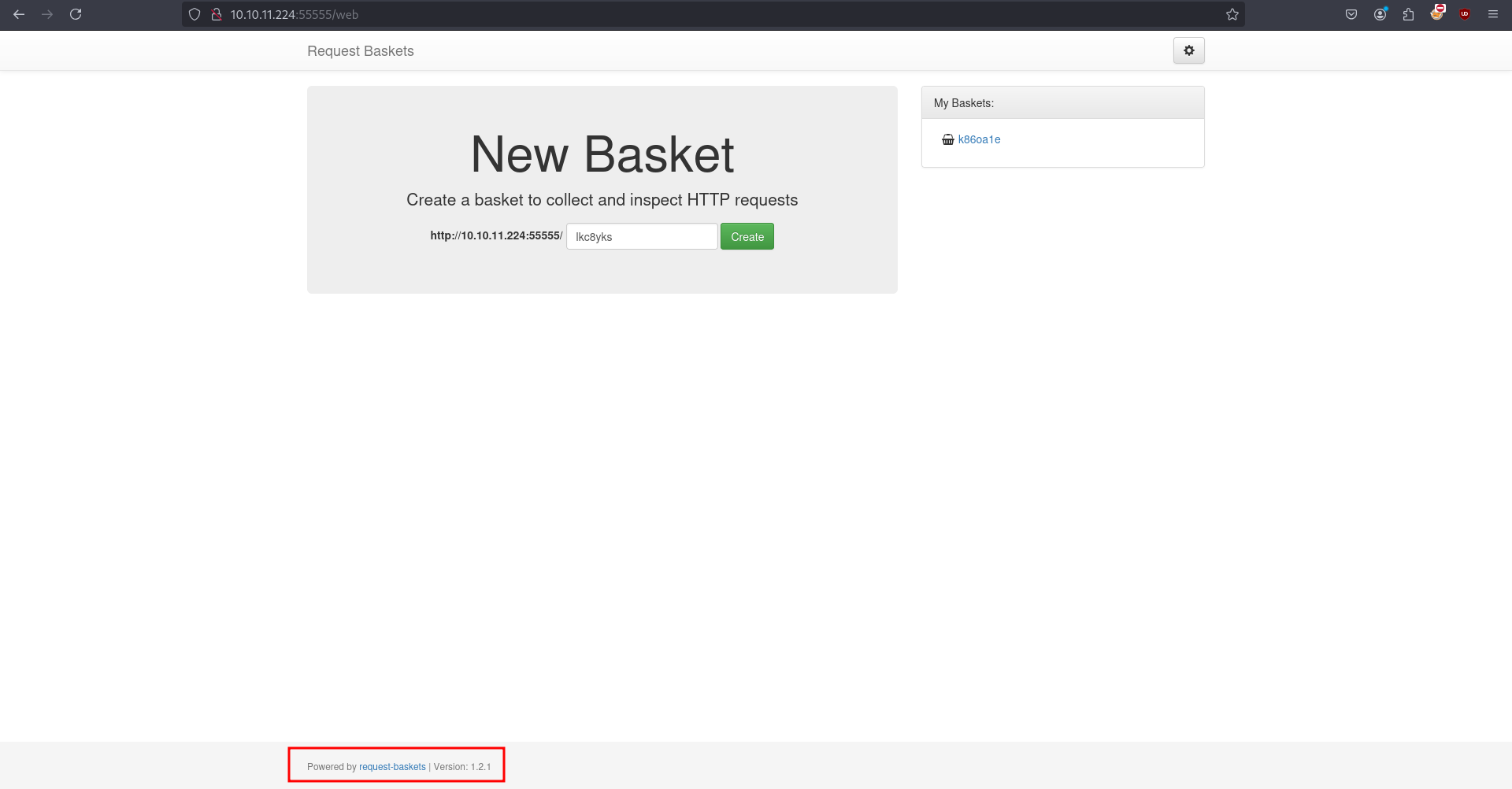Screen dimensions: 1512x789
Task: Reload the page with the refresh icon
Action: [x=76, y=14]
